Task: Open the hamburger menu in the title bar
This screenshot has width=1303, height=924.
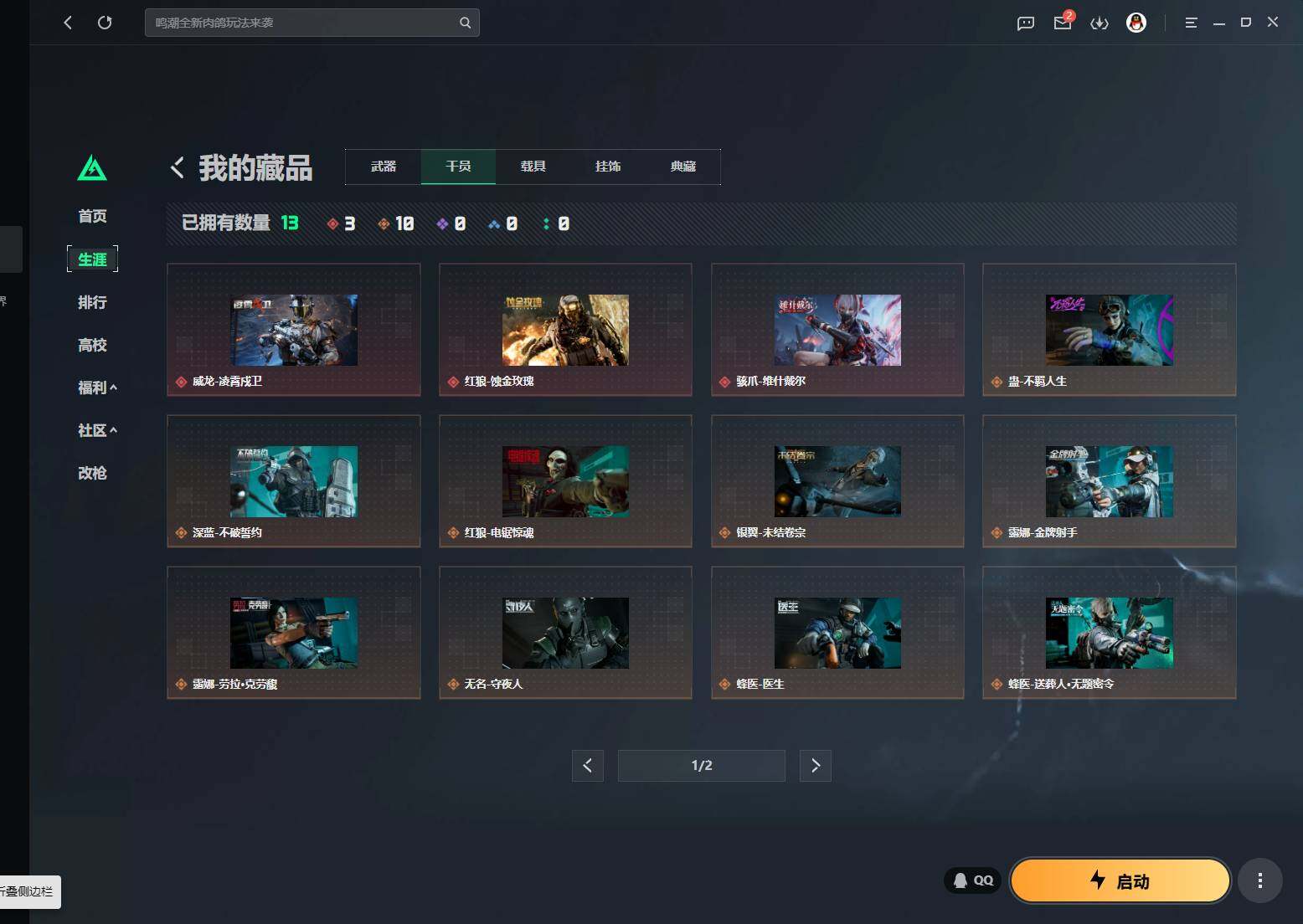Action: tap(1191, 23)
